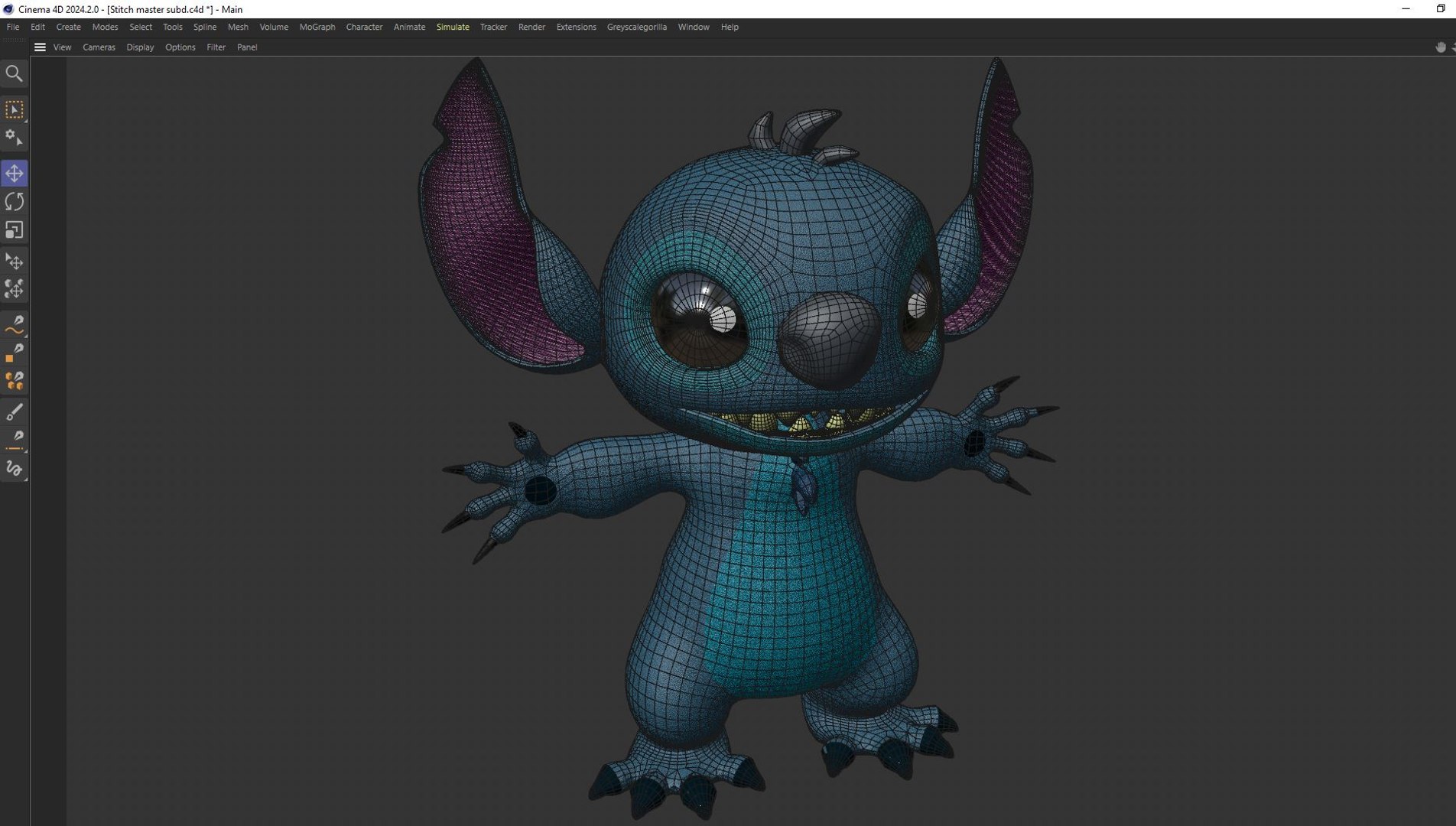Open the MoGraph menu
This screenshot has height=826, width=1456.
(317, 27)
